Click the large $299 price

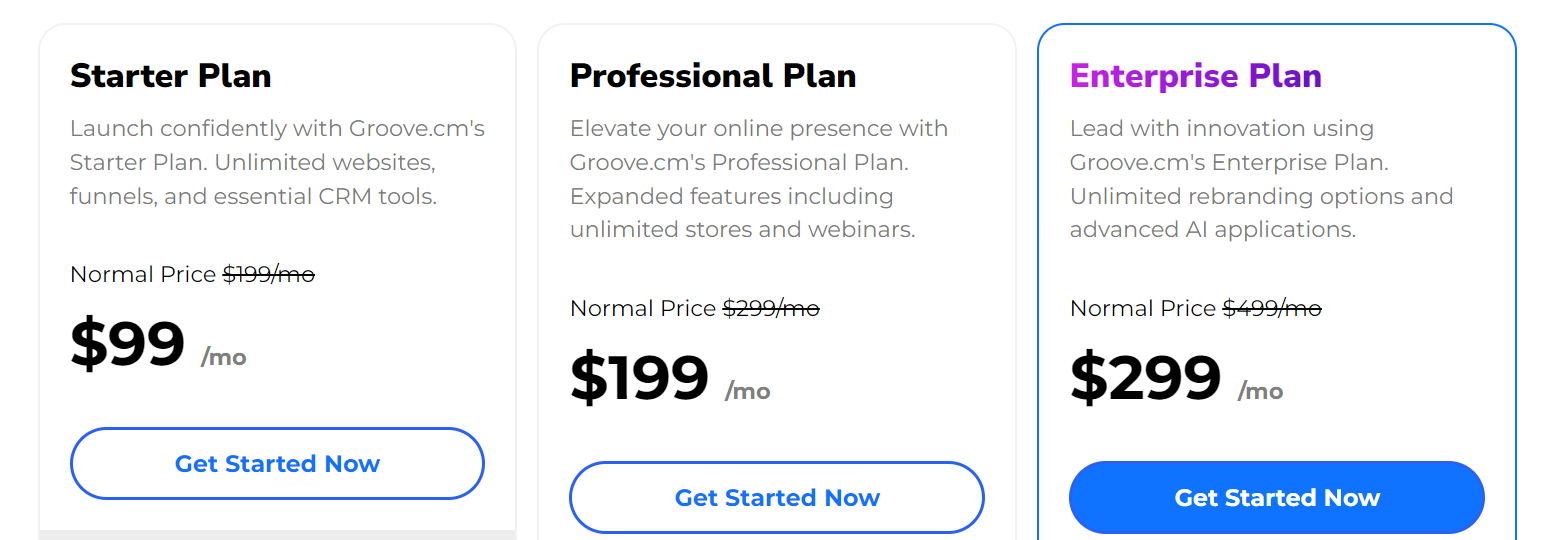pyautogui.click(x=1146, y=378)
